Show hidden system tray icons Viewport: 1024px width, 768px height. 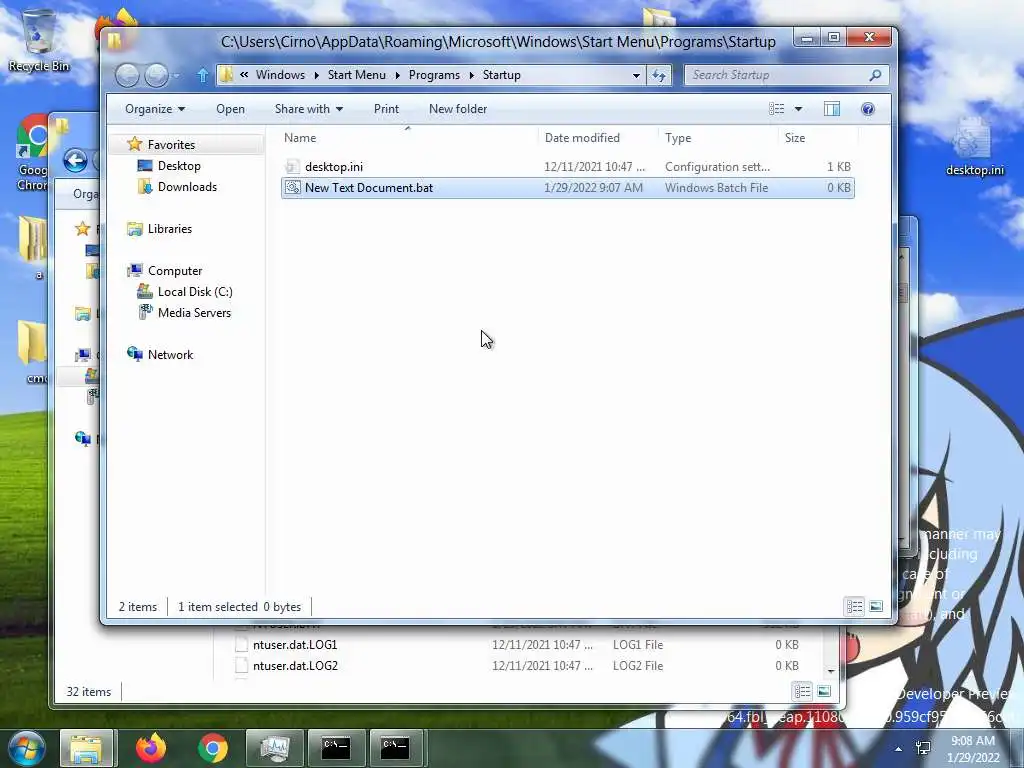[x=899, y=749]
